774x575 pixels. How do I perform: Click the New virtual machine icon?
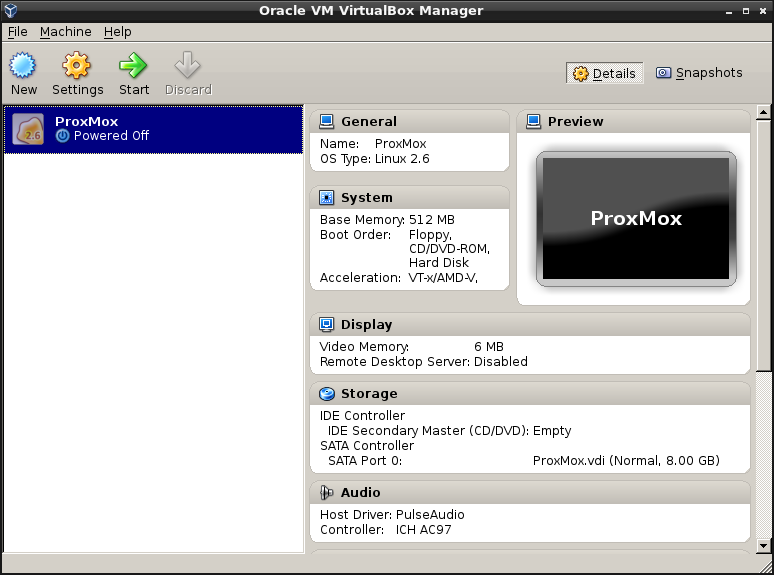23,65
